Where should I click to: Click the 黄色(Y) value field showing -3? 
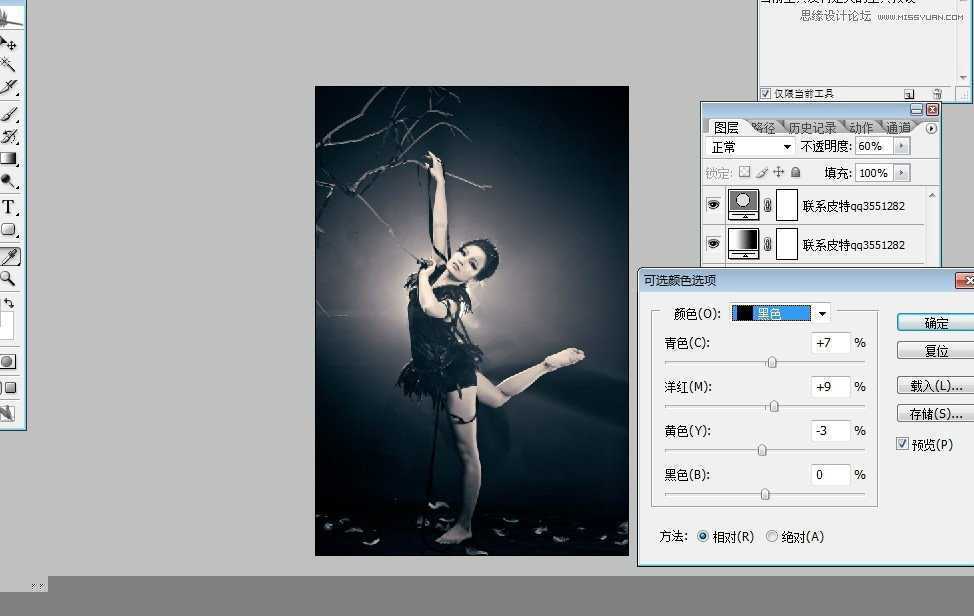[831, 431]
